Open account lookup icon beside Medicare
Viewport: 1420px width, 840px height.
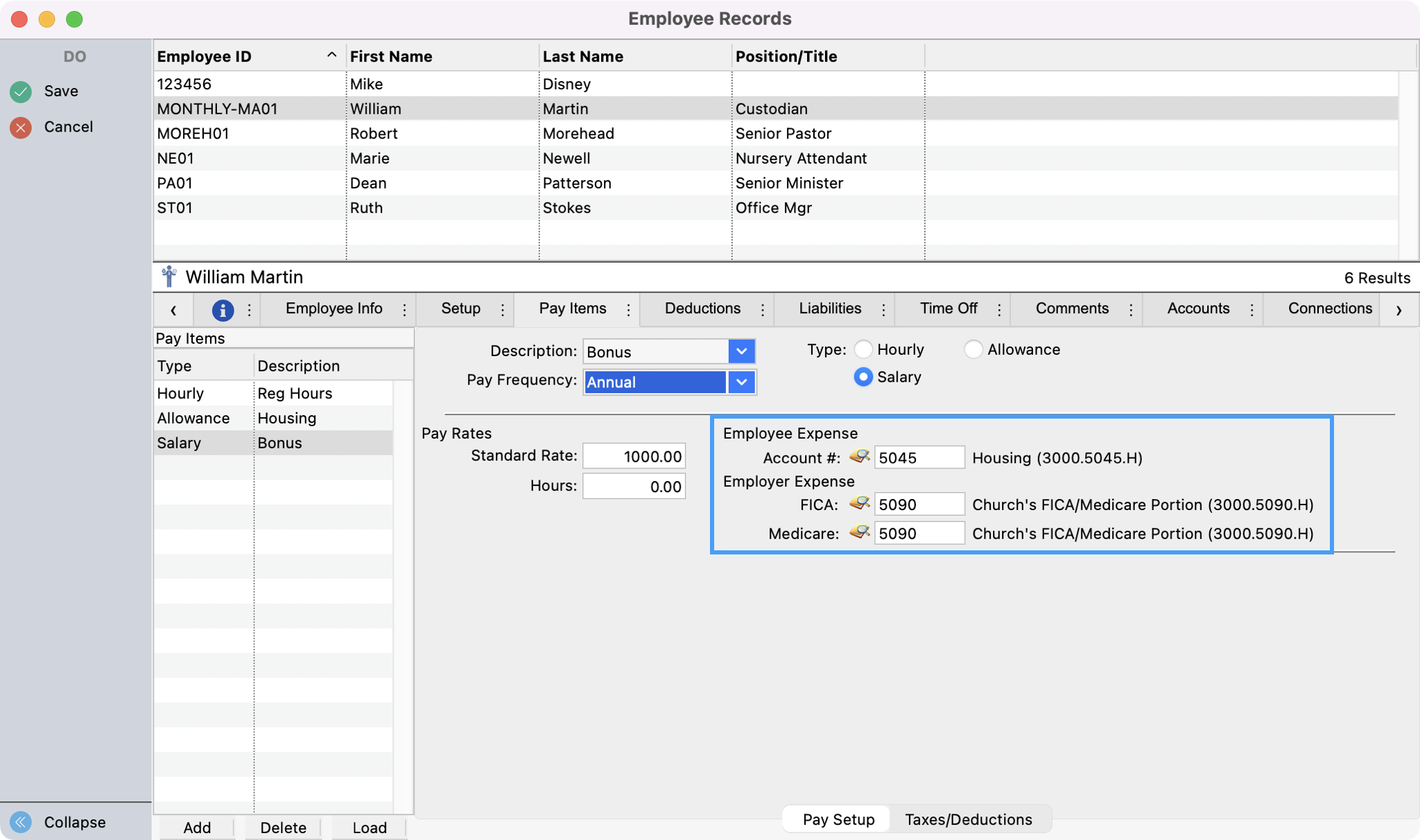click(859, 533)
